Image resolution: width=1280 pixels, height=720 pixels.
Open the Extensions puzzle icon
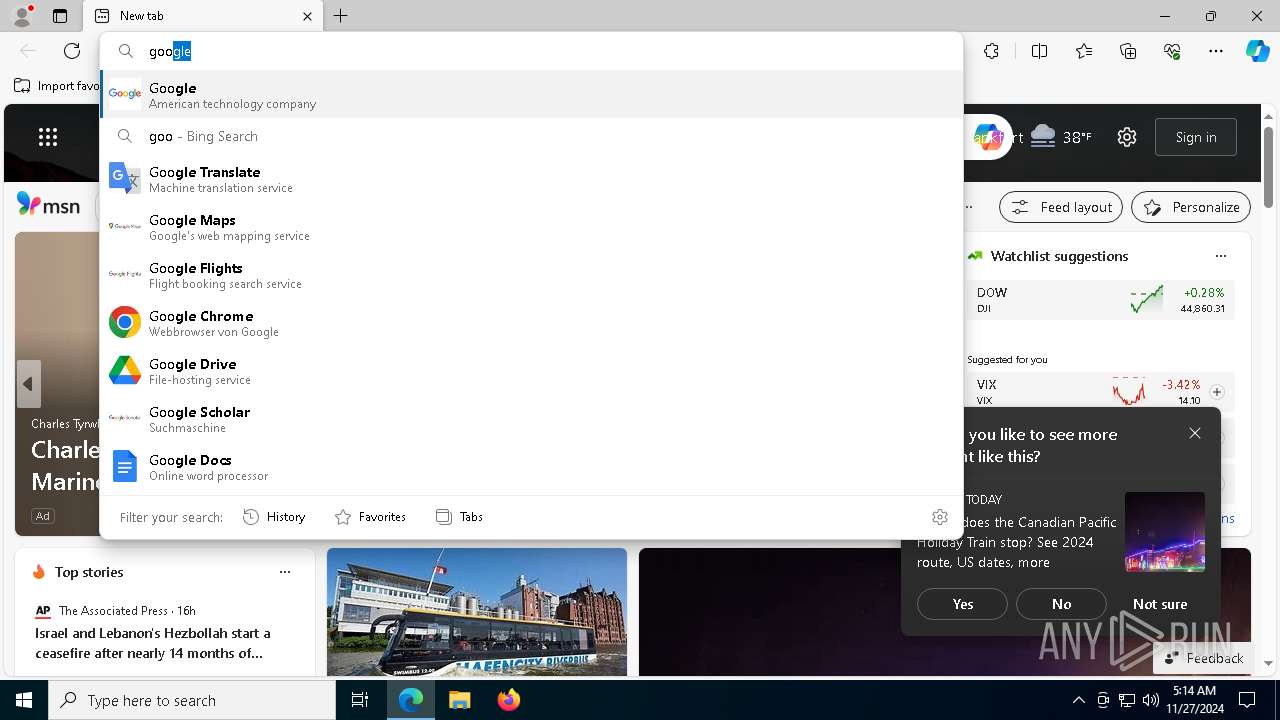991,51
